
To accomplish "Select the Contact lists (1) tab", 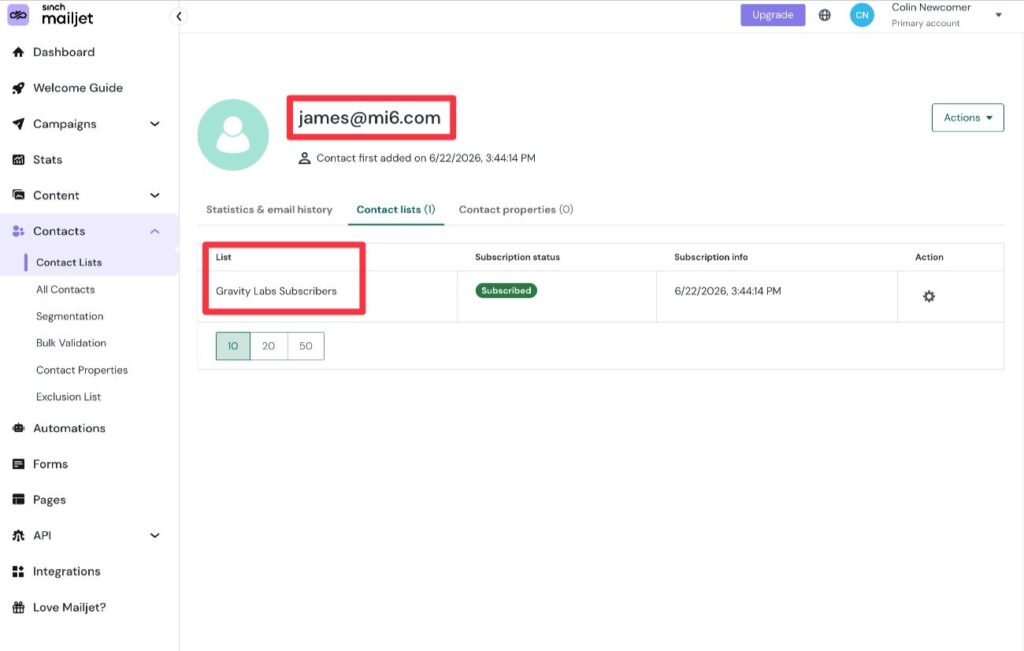I will click(396, 210).
